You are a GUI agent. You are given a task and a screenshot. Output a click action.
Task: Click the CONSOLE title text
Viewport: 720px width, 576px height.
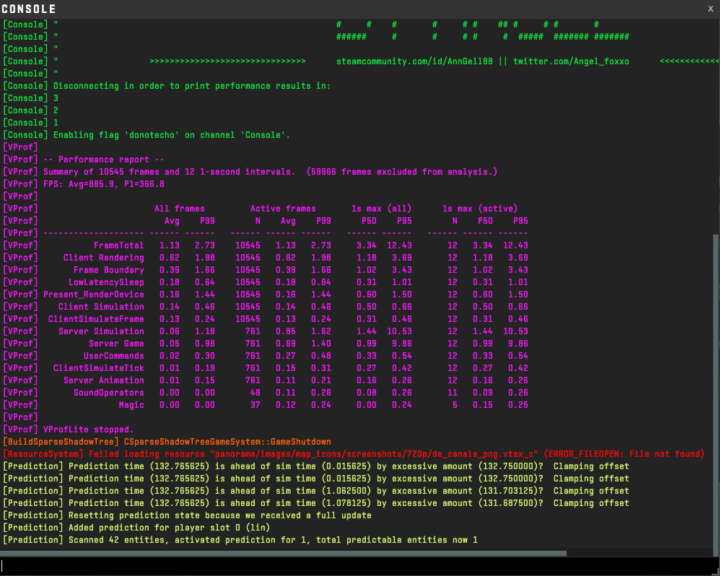pos(28,9)
